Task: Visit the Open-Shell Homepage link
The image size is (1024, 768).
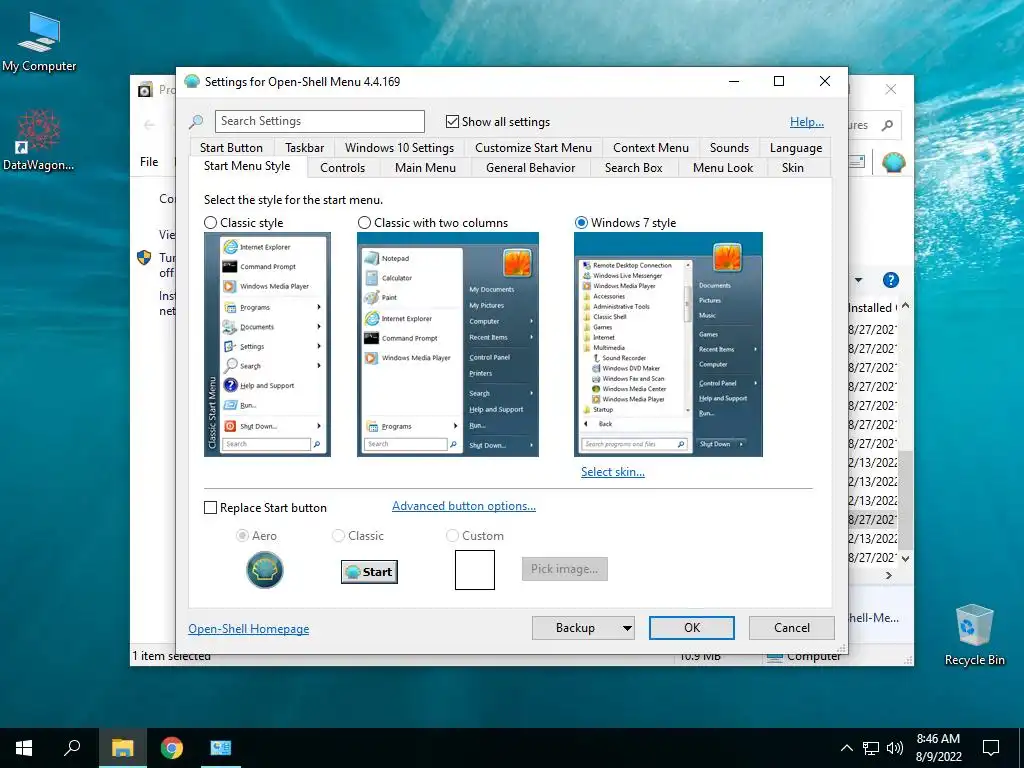Action: coord(249,629)
